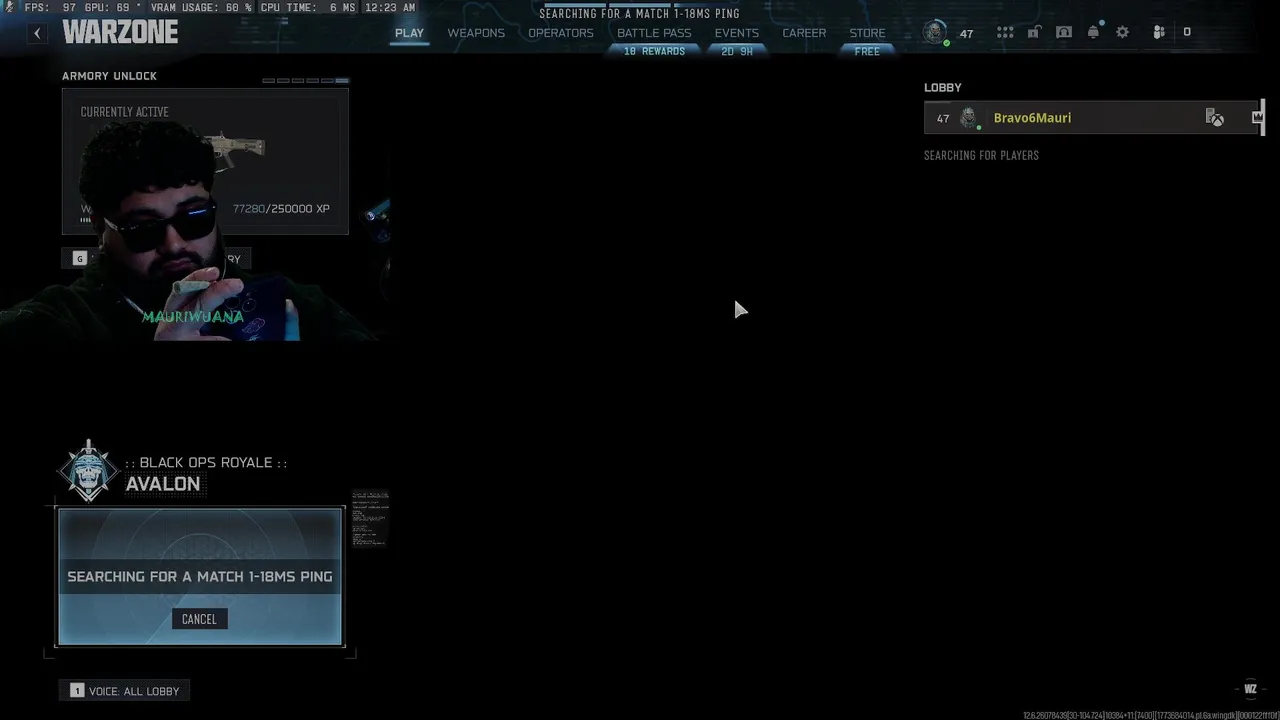
Task: Open the EVENTS tab
Action: coord(737,33)
